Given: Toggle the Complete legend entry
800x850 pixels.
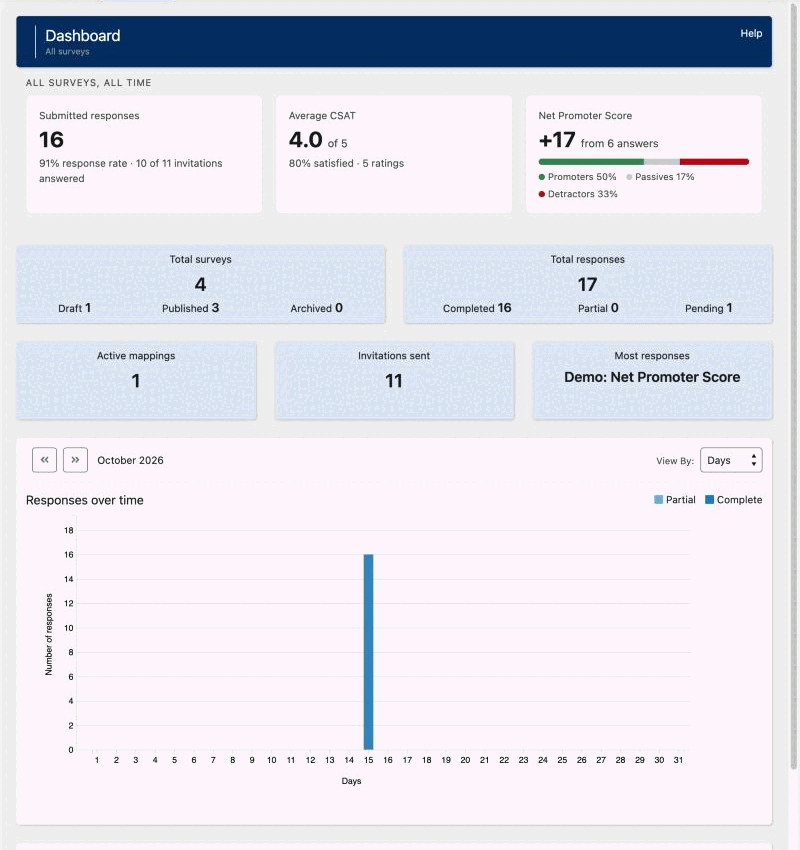Looking at the screenshot, I should (734, 500).
